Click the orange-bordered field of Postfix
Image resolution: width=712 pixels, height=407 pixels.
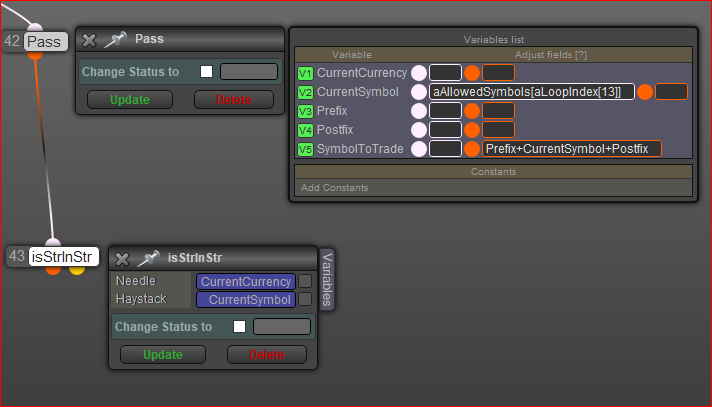[x=498, y=130]
